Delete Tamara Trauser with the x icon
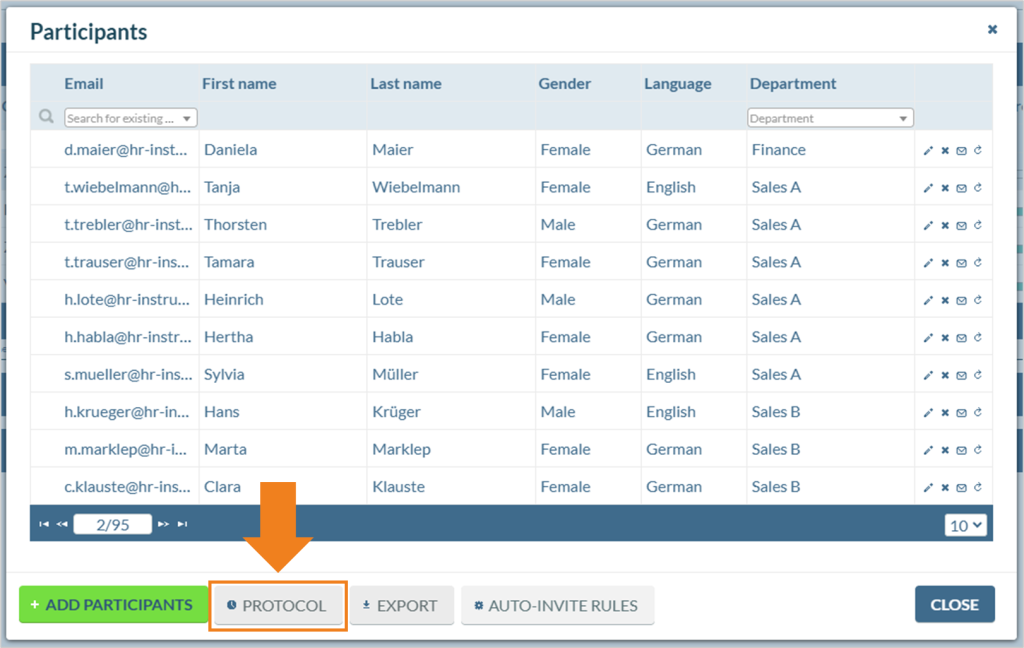 pyautogui.click(x=945, y=263)
